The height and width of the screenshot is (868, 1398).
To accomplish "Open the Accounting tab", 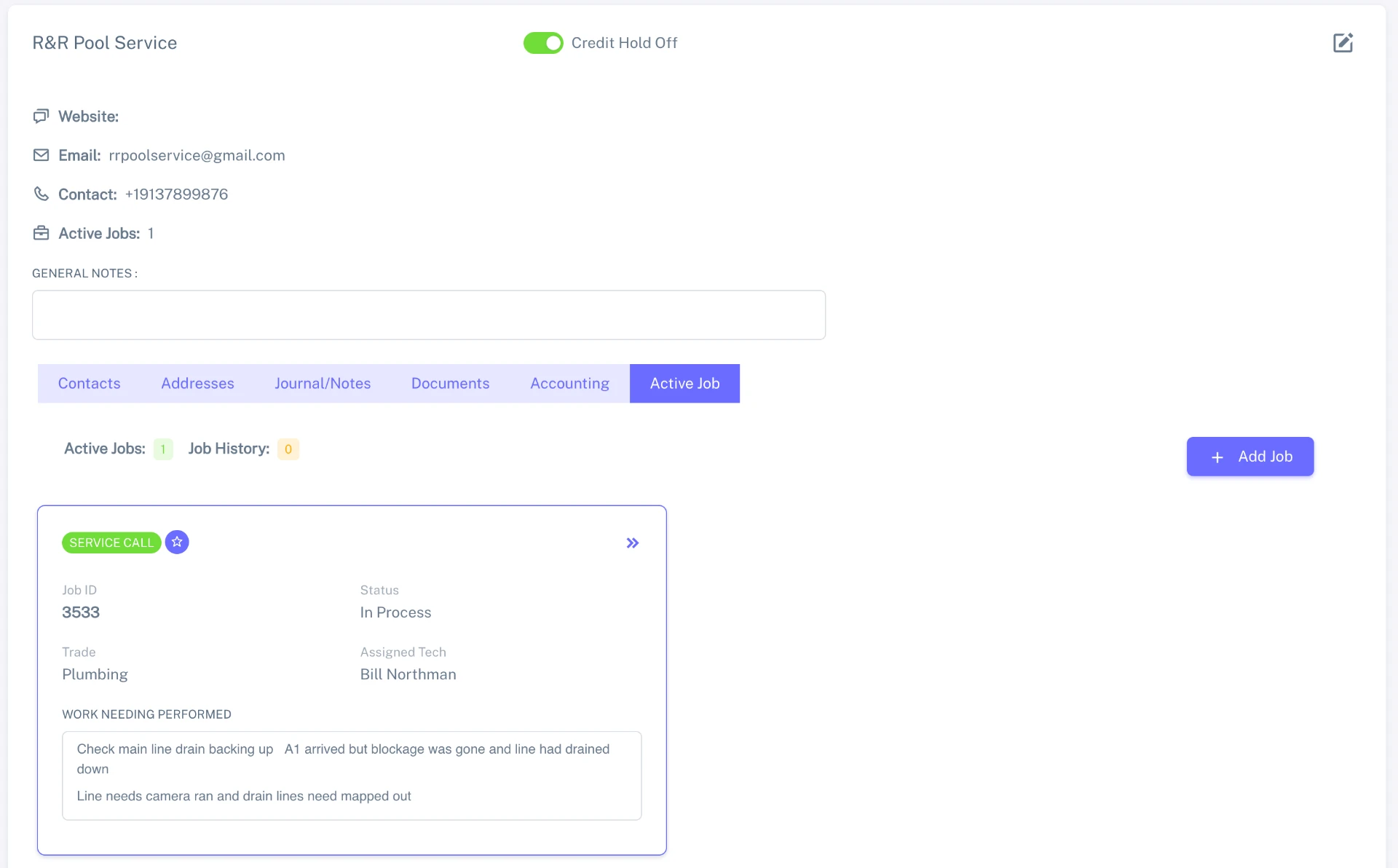I will point(569,383).
